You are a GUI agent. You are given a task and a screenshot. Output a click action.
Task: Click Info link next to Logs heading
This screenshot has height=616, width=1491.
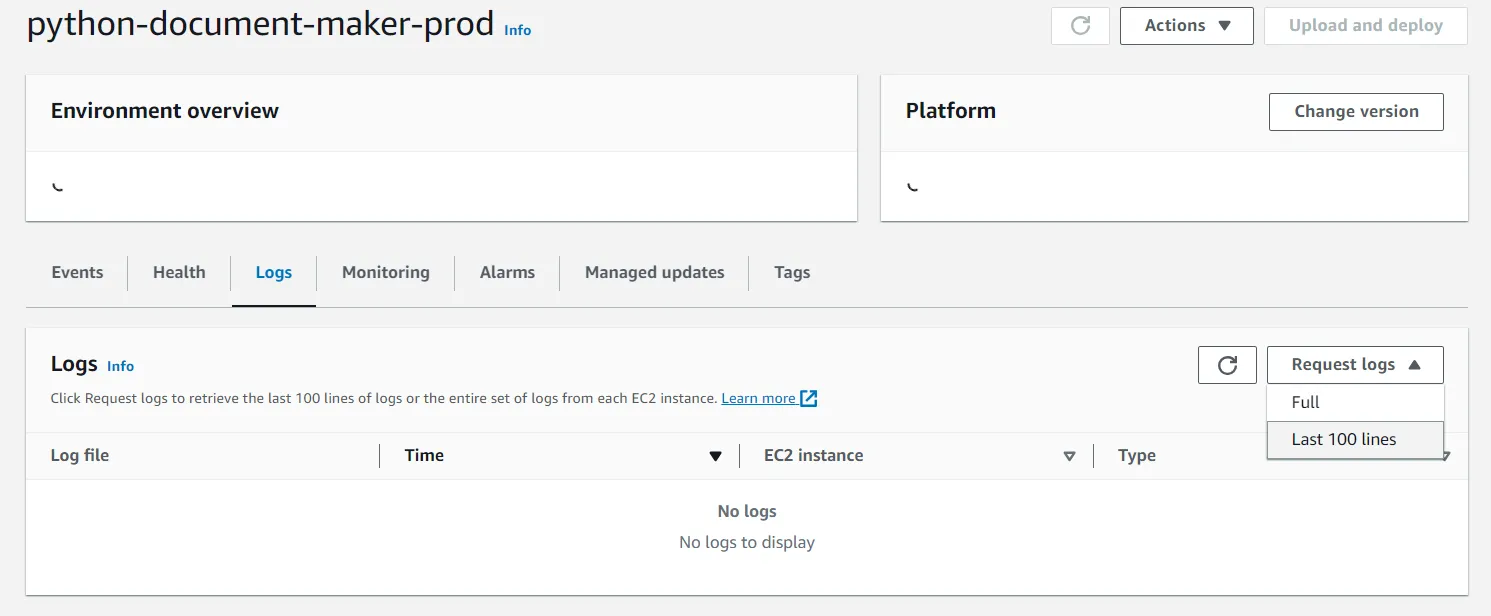(120, 366)
